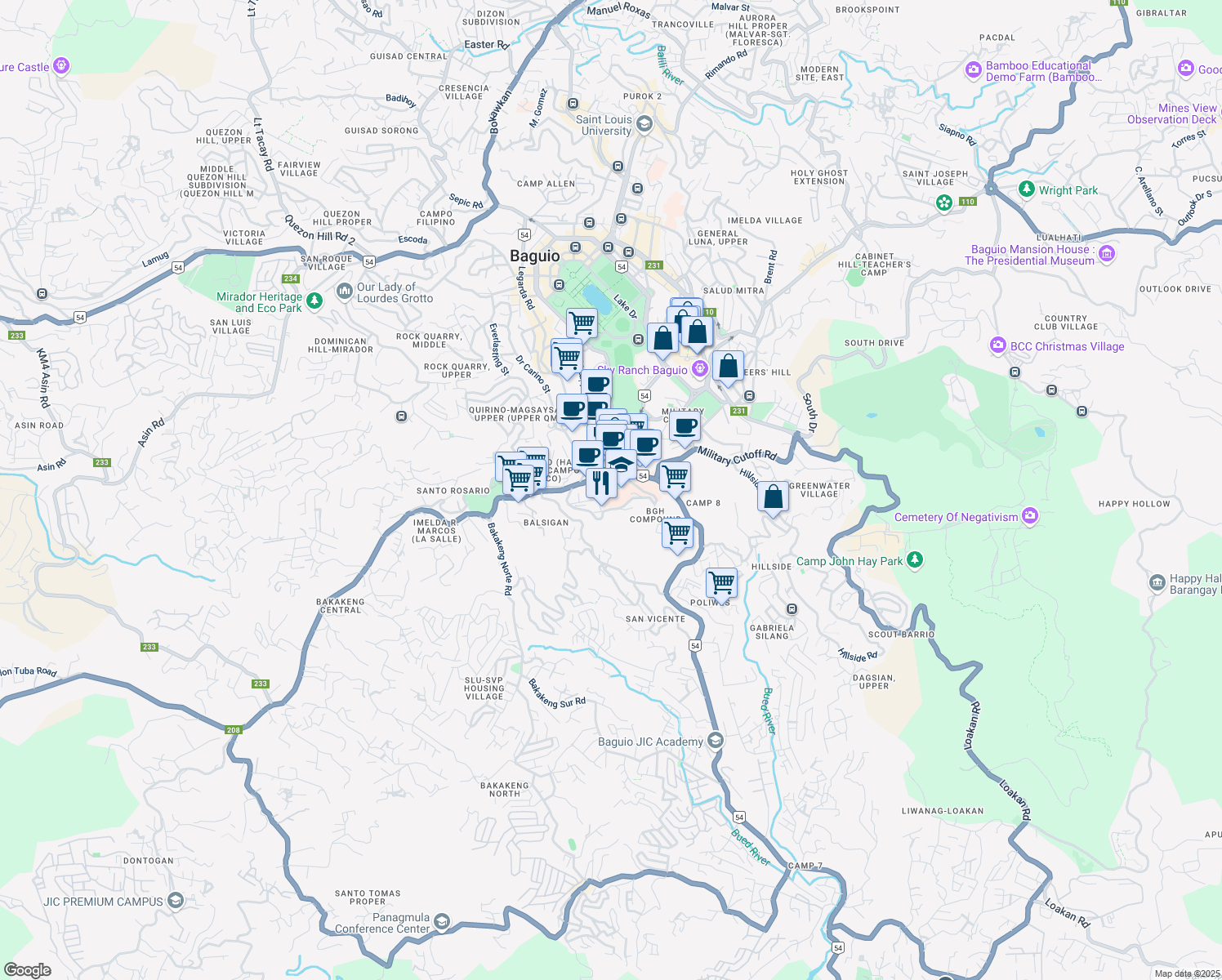This screenshot has width=1222, height=980.
Task: Open the coffee cup marker above Military Cutoff Rd
Action: point(685,426)
